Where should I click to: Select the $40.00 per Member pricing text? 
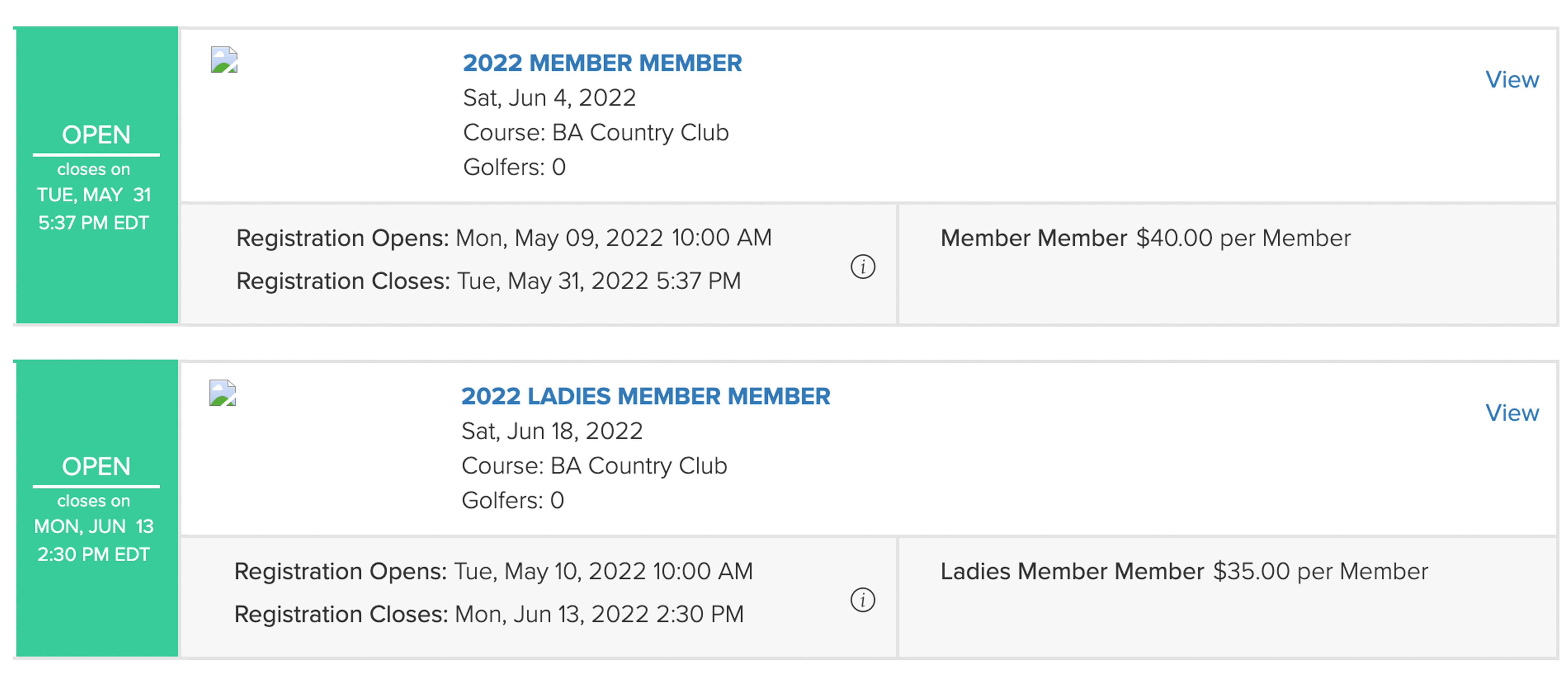1243,238
